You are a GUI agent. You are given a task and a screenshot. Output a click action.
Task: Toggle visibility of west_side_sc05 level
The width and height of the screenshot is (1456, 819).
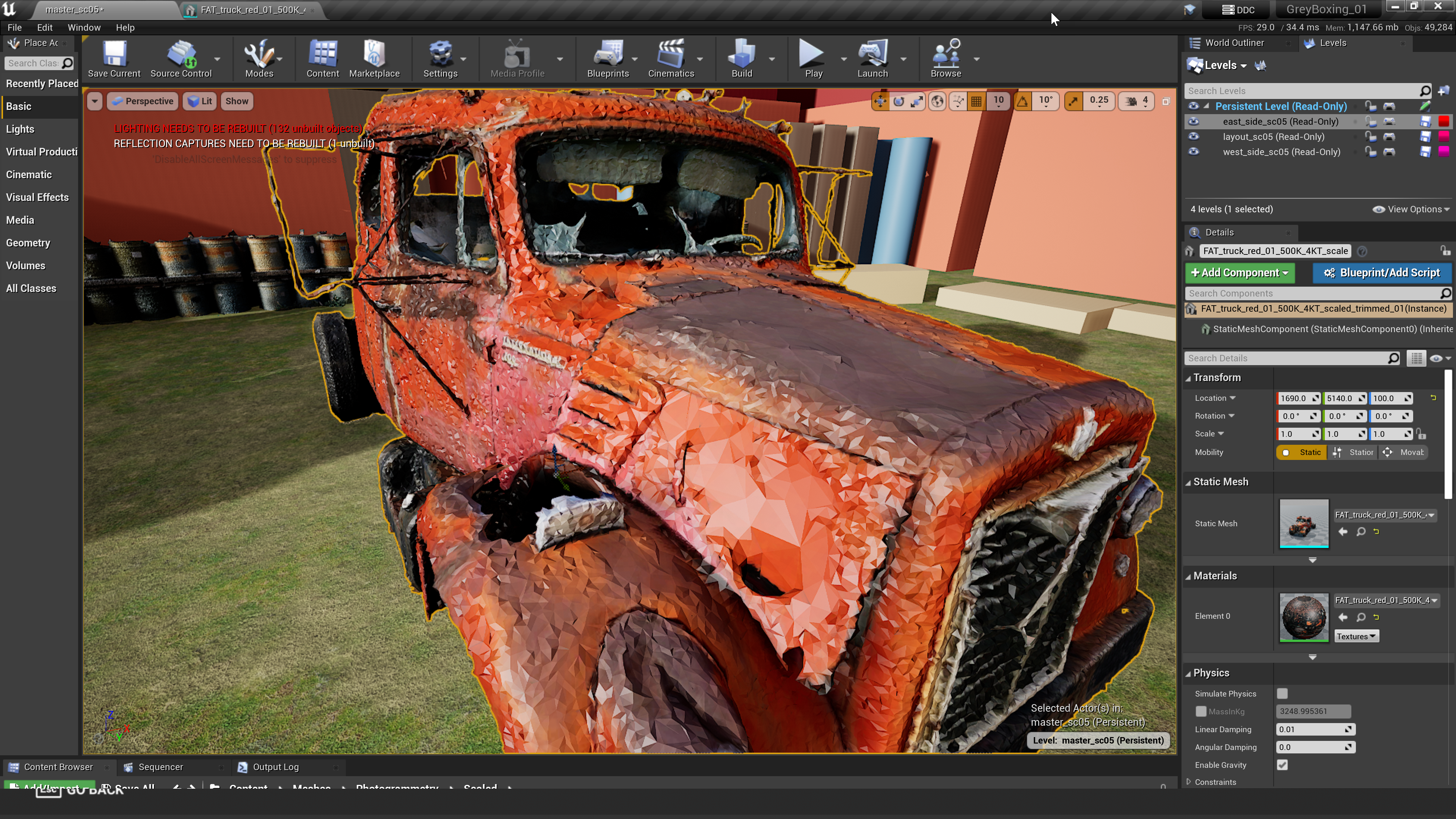point(1193,152)
